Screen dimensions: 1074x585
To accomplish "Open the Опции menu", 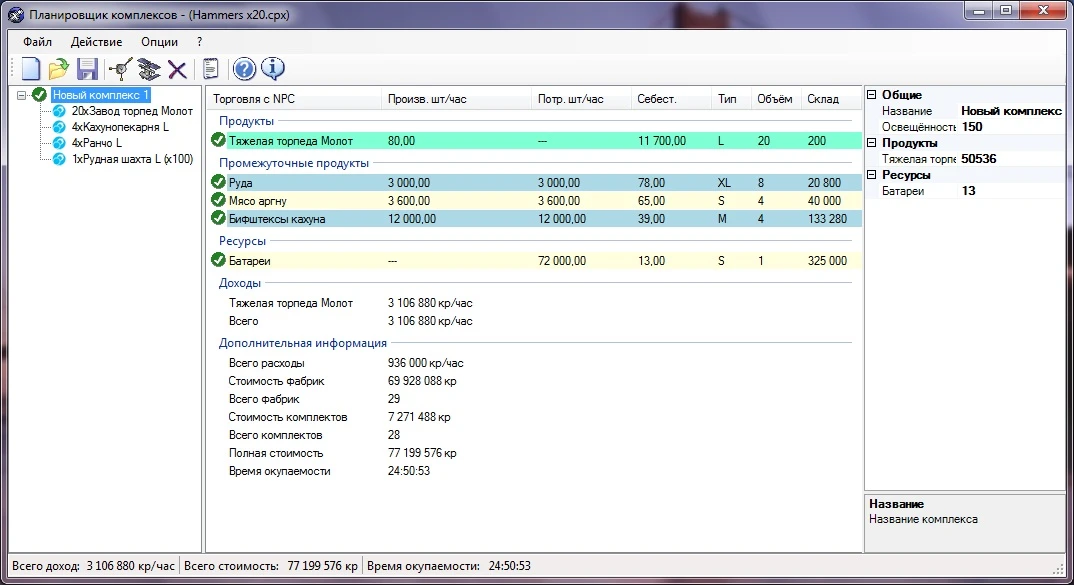I will coord(158,42).
